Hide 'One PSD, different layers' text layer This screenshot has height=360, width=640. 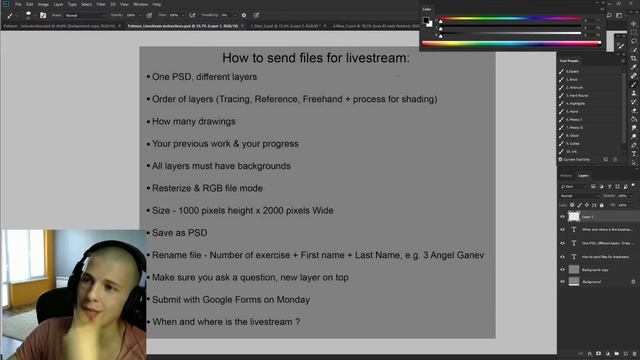[562, 243]
